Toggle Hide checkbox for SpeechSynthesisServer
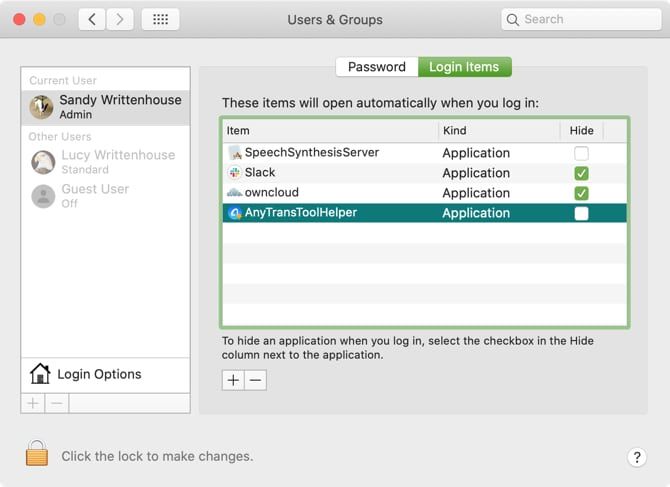The image size is (670, 487). (581, 153)
